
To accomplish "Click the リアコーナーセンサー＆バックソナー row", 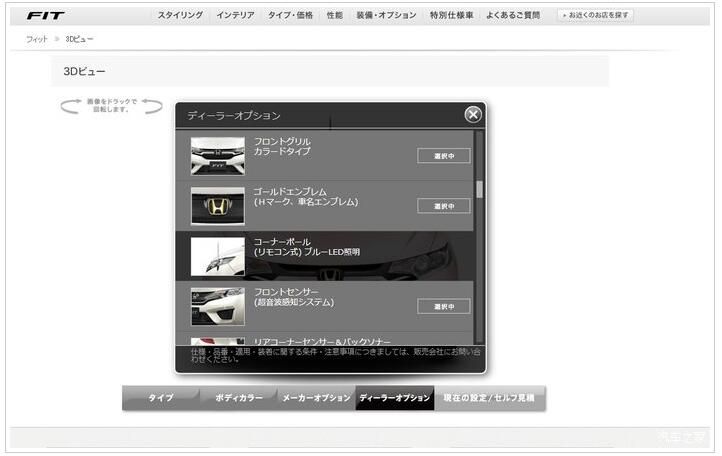I will [325, 339].
